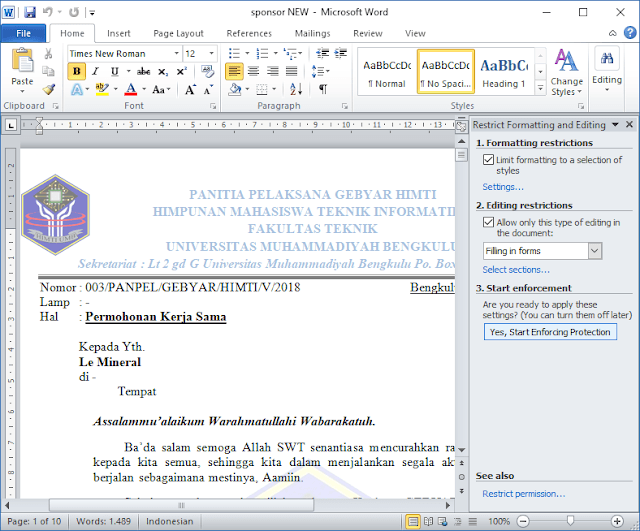Switch to Insert tab
The width and height of the screenshot is (640, 531).
[118, 33]
